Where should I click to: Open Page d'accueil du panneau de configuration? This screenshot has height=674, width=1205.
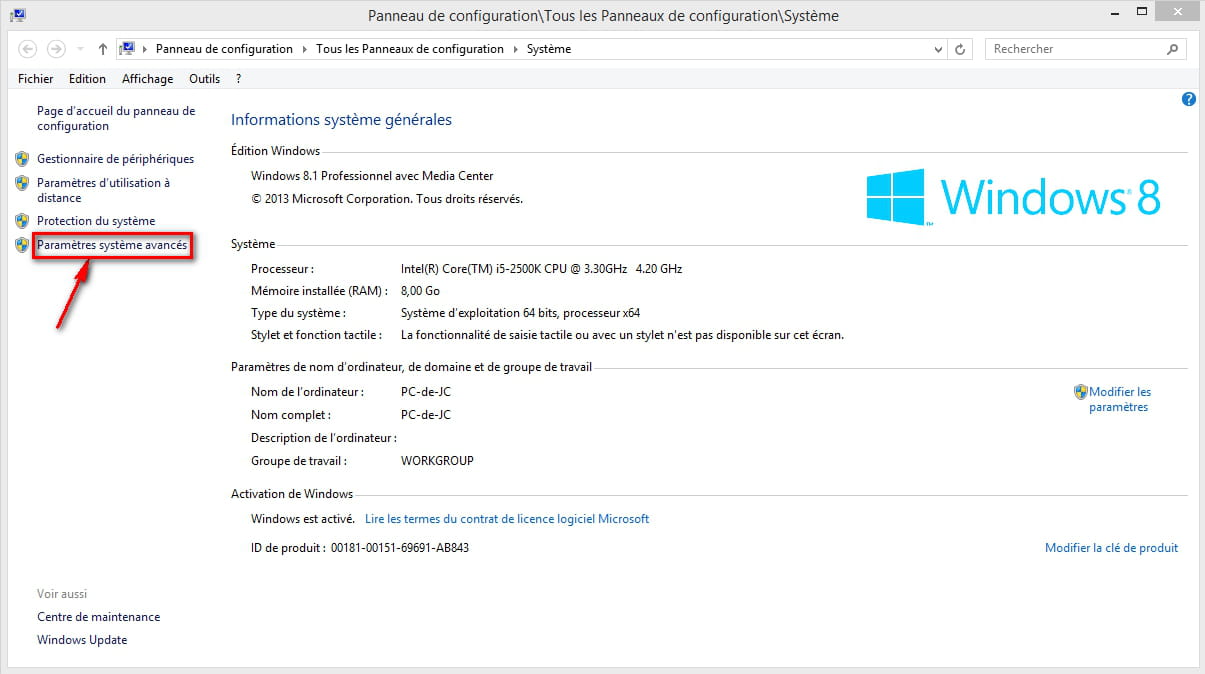tap(116, 119)
